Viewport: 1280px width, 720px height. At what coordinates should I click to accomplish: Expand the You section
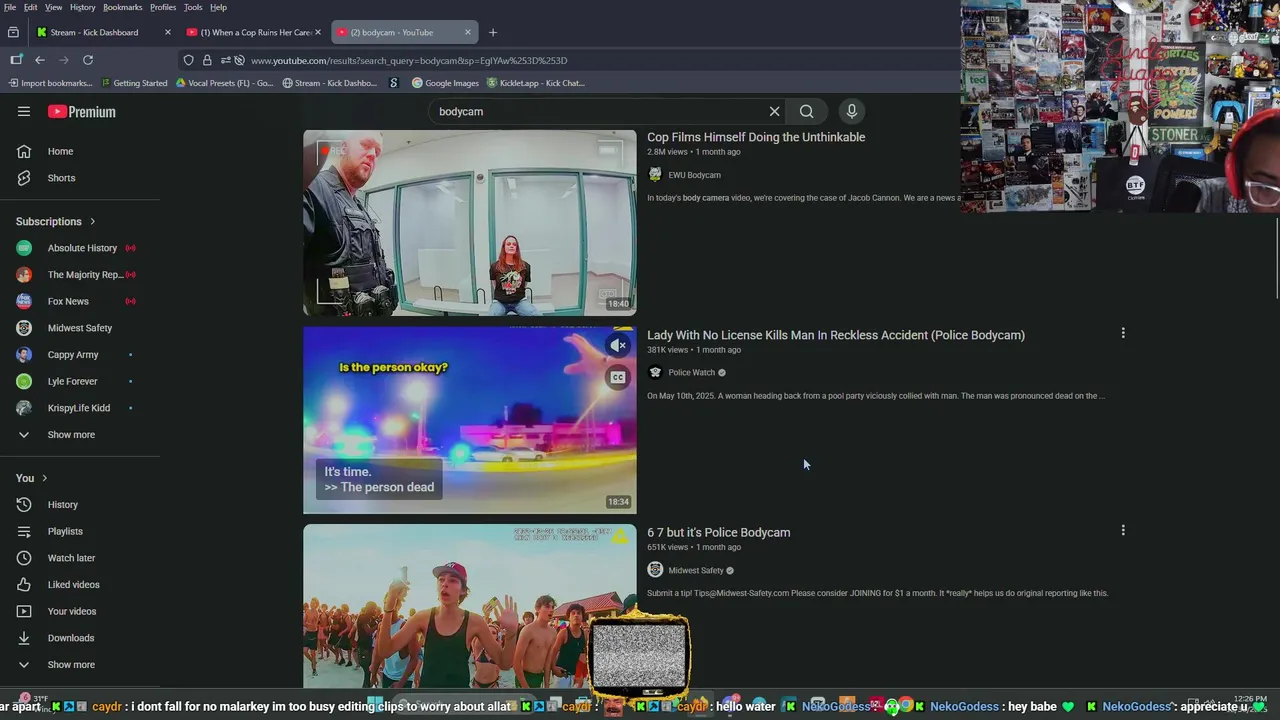coord(32,478)
